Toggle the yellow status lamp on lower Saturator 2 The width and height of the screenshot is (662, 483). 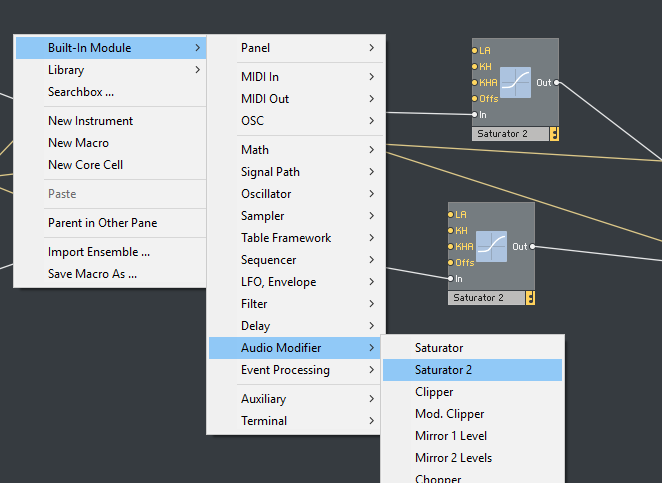click(x=530, y=298)
